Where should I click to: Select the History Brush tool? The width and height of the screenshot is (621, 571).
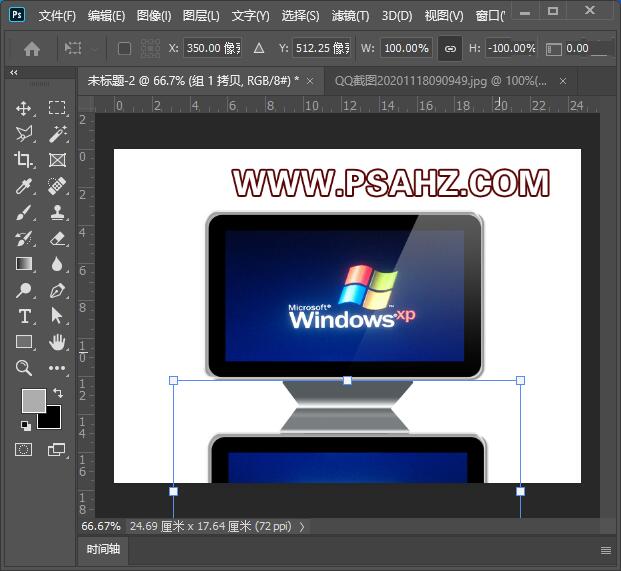(x=24, y=238)
